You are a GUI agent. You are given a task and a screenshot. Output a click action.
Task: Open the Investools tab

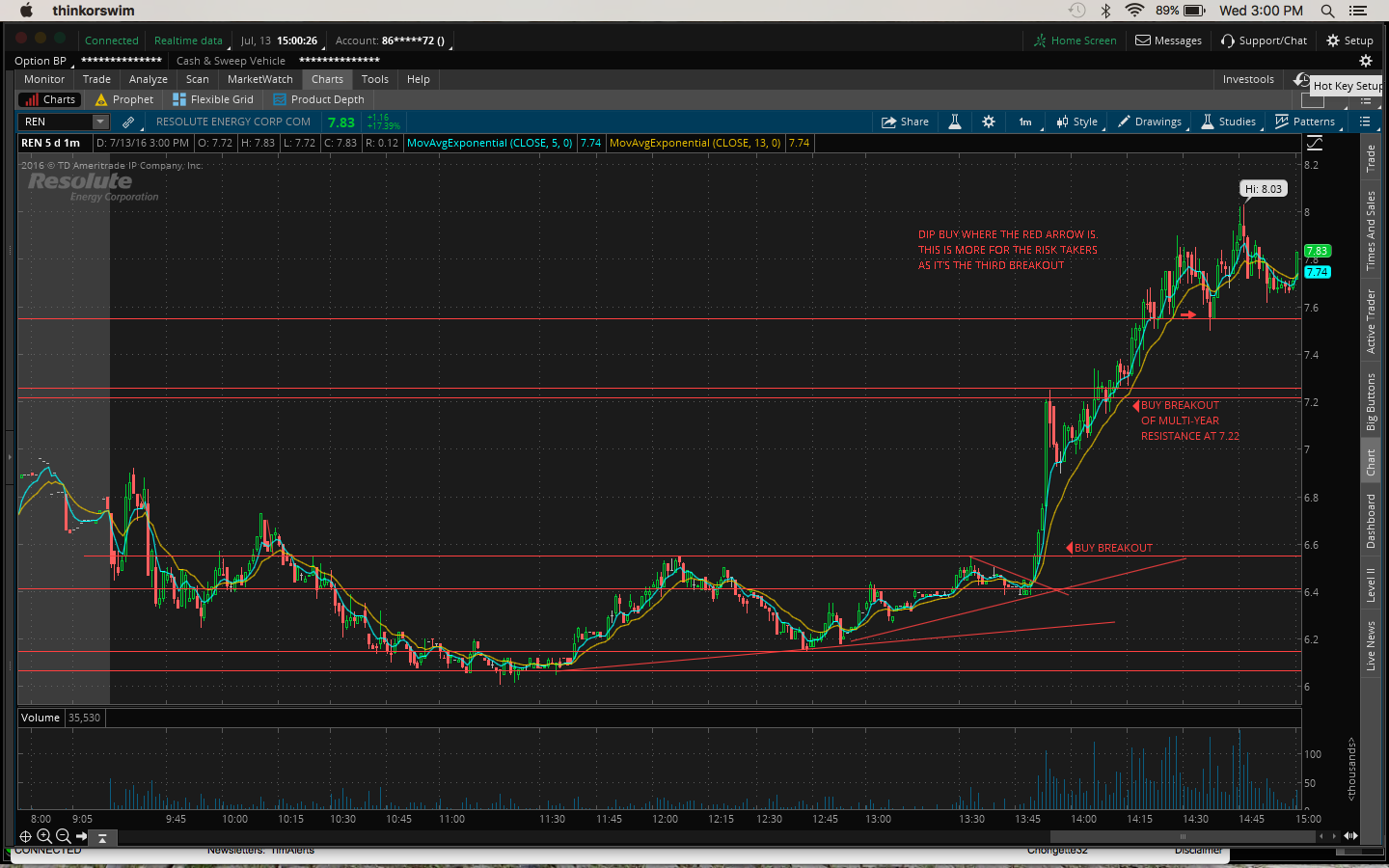[x=1248, y=79]
